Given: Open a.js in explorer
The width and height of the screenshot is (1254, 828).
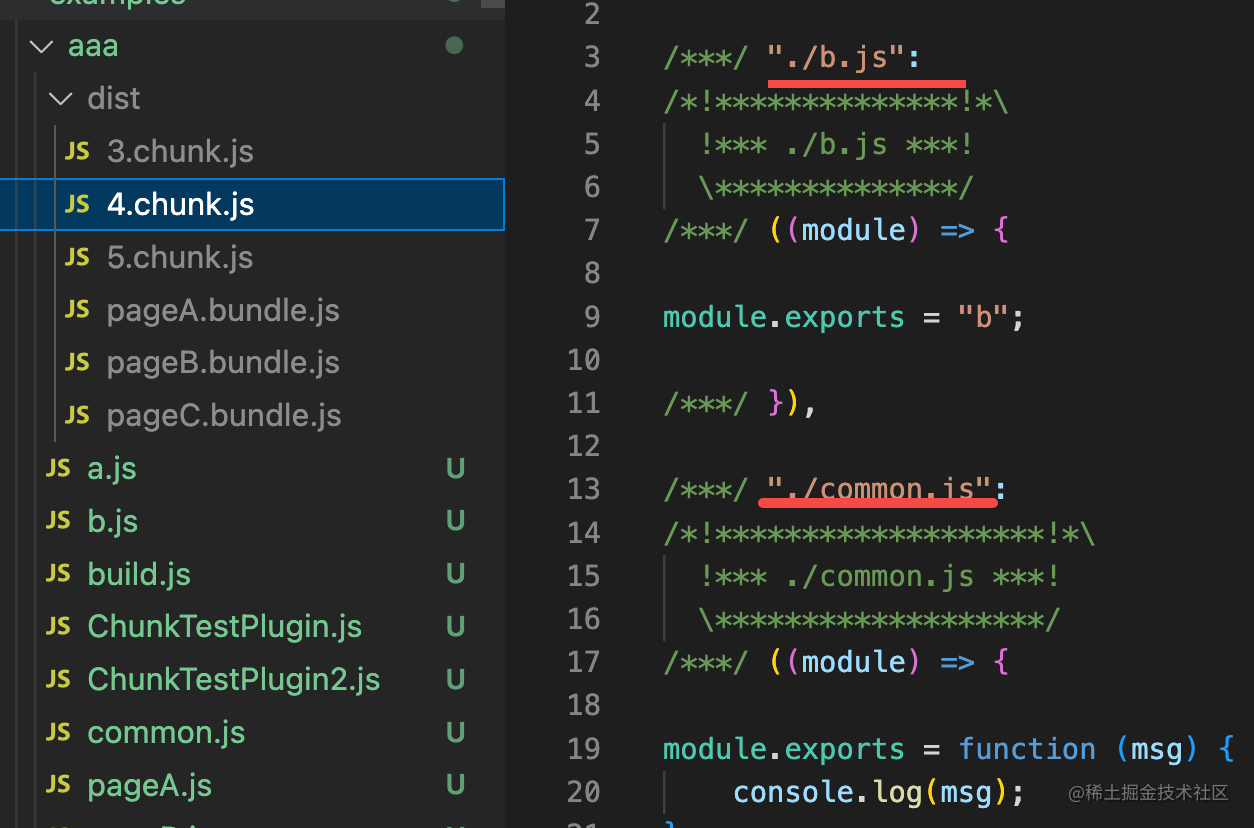Looking at the screenshot, I should [x=112, y=468].
